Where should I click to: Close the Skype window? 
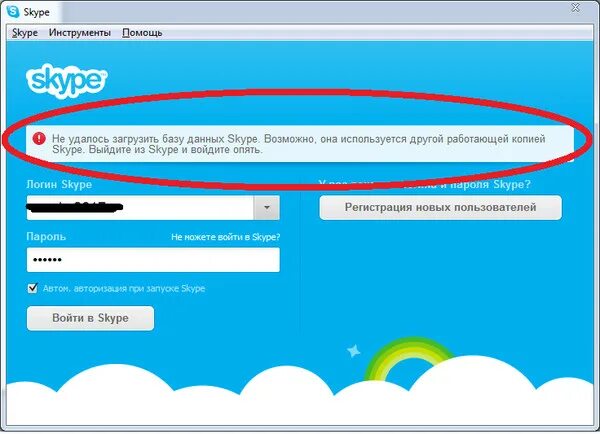pyautogui.click(x=575, y=7)
